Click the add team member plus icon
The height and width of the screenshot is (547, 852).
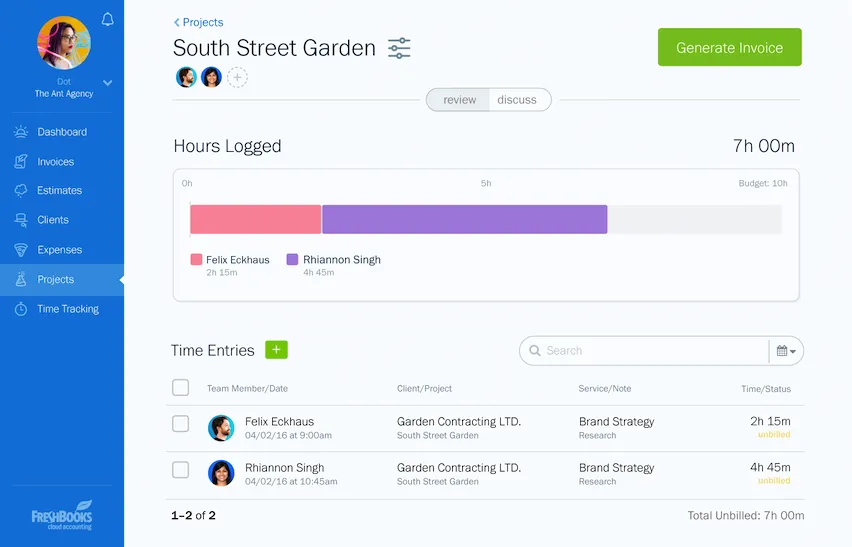pos(237,77)
